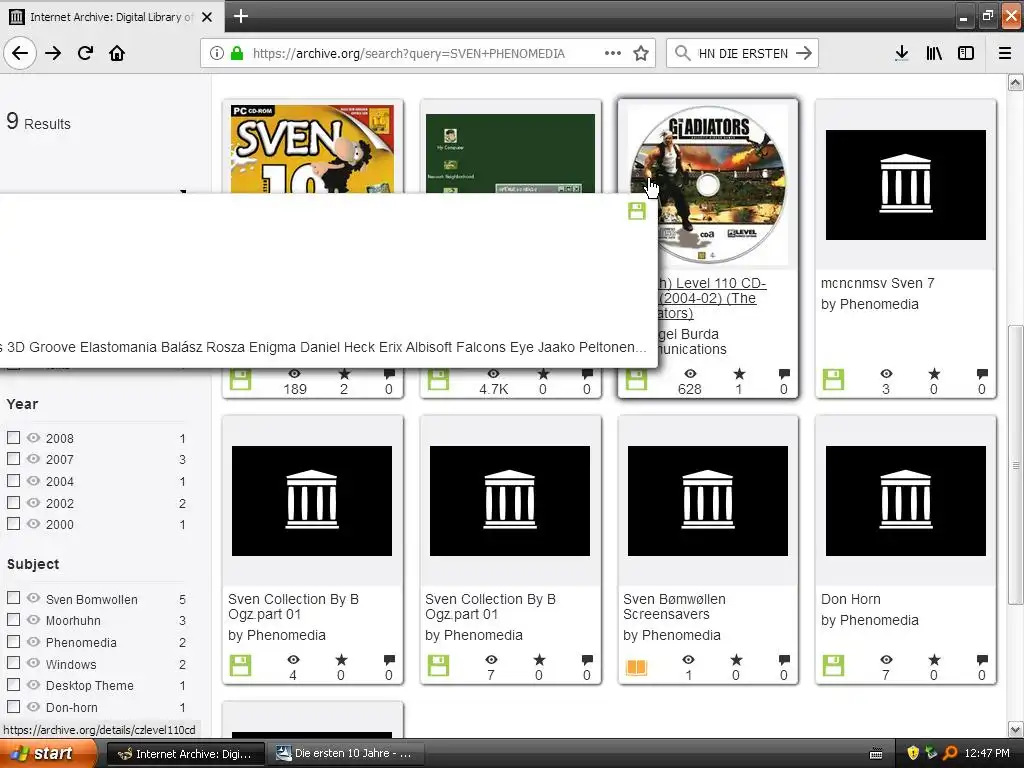Open page actions three-dot menu
The height and width of the screenshot is (768, 1024).
(x=613, y=53)
